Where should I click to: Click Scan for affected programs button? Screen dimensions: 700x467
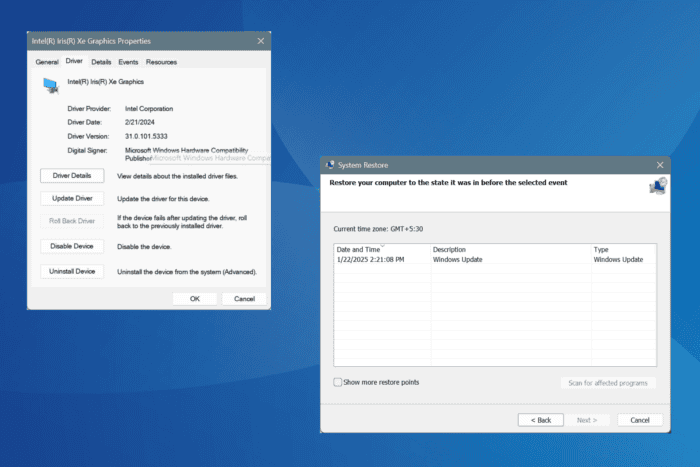[x=608, y=383]
